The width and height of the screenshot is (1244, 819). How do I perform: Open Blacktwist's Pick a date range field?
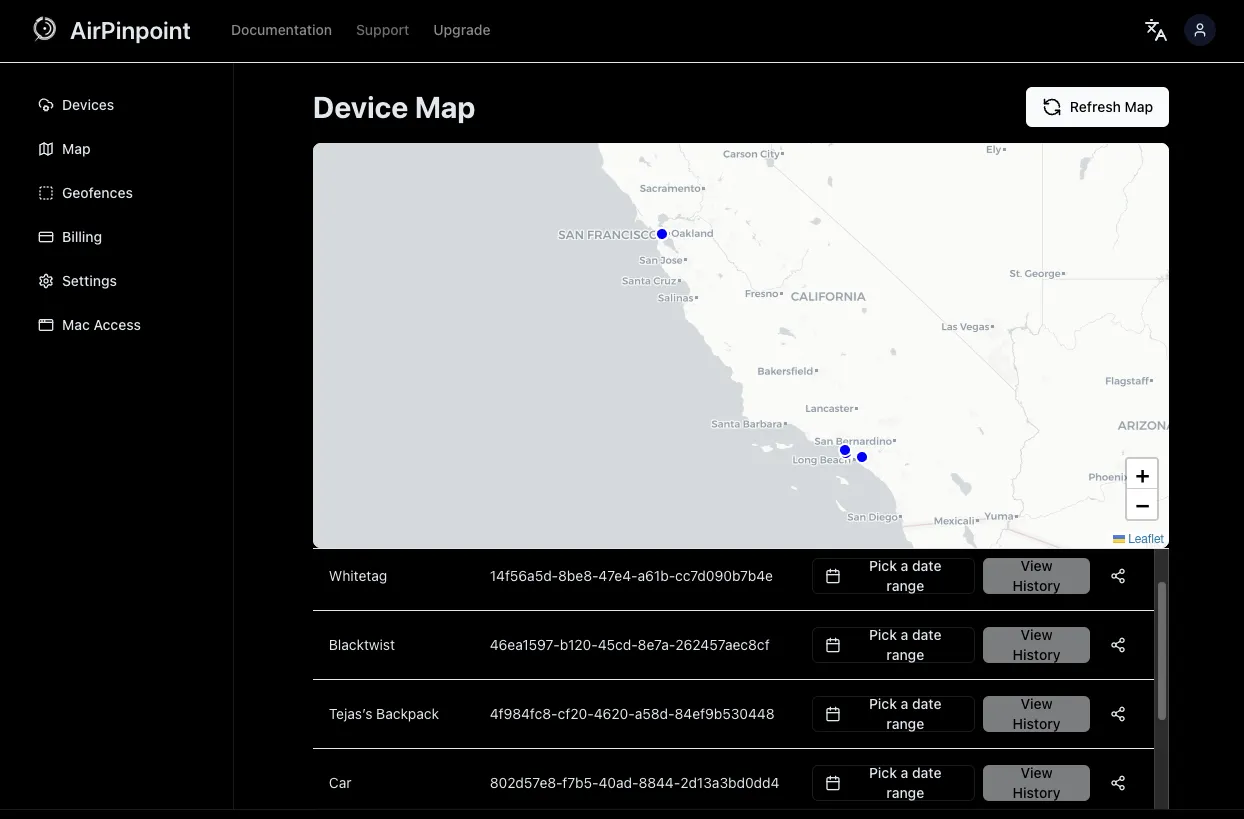point(893,645)
